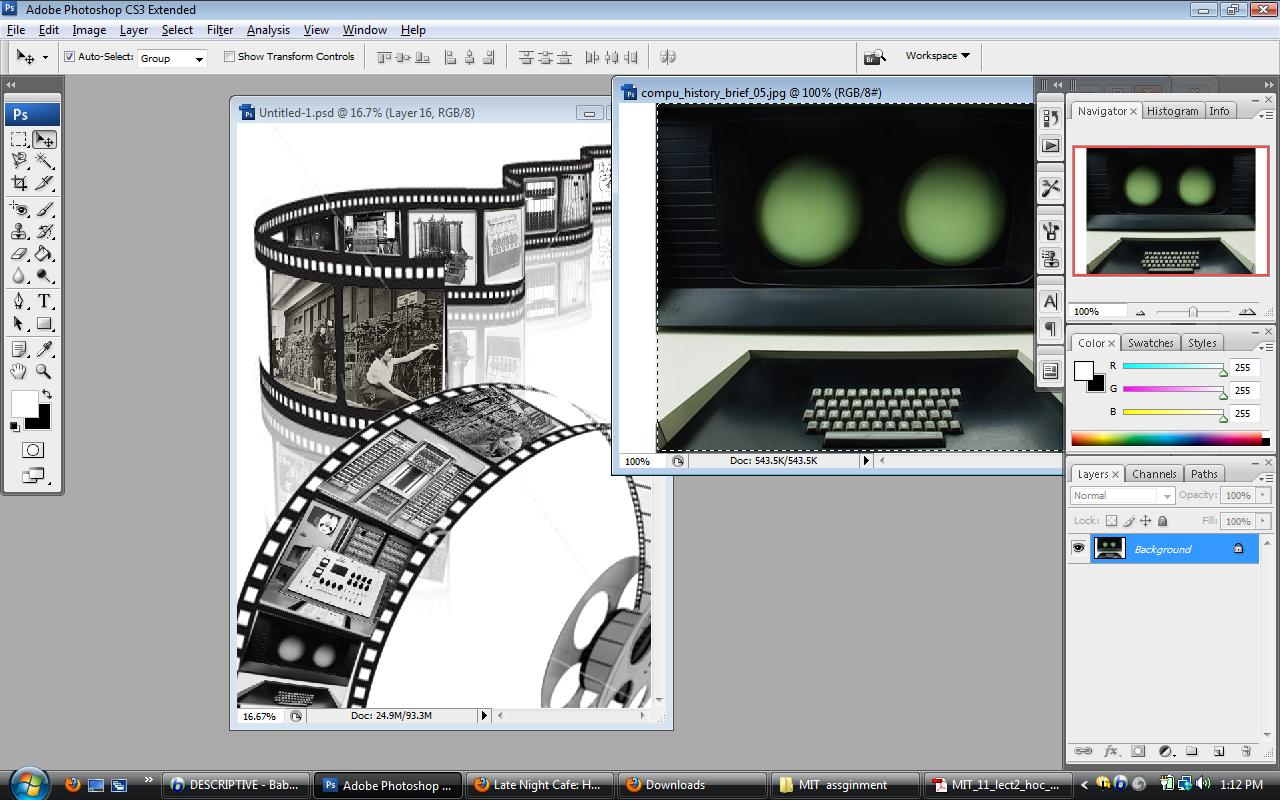Switch to the Channels tab

(1154, 474)
